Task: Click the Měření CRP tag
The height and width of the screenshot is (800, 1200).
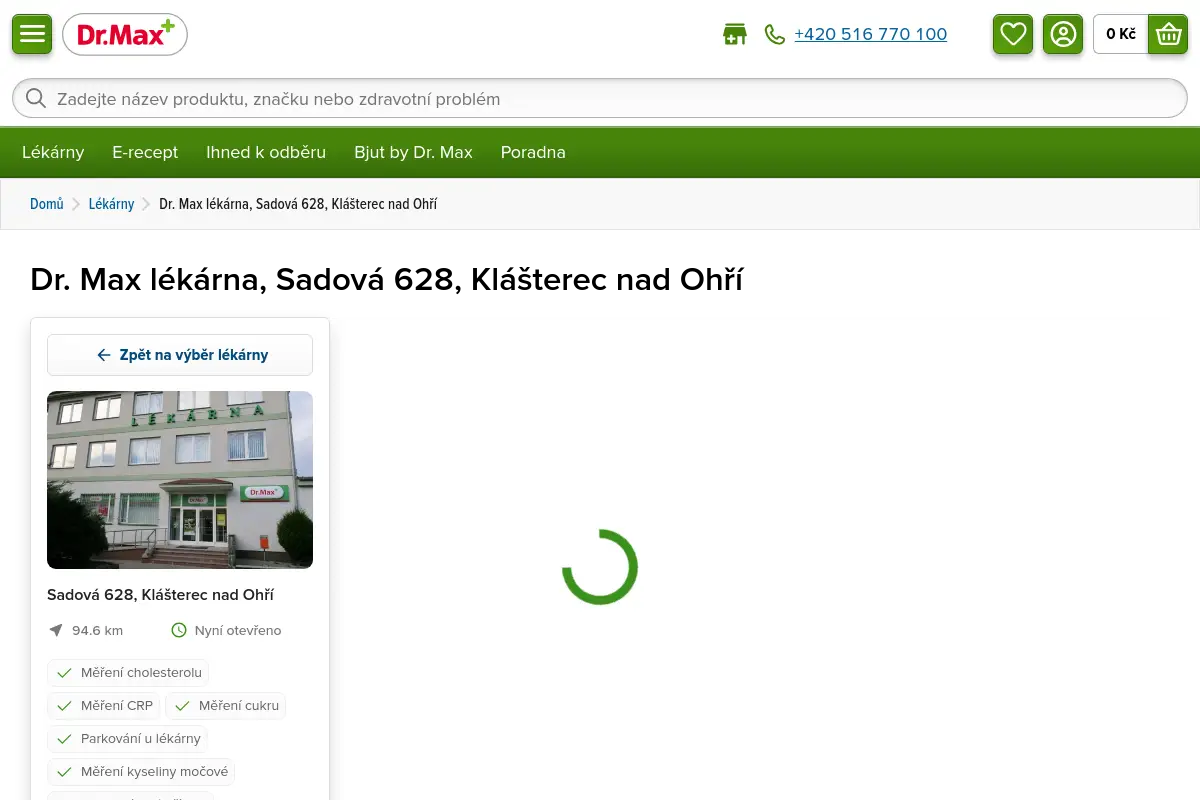Action: [104, 706]
